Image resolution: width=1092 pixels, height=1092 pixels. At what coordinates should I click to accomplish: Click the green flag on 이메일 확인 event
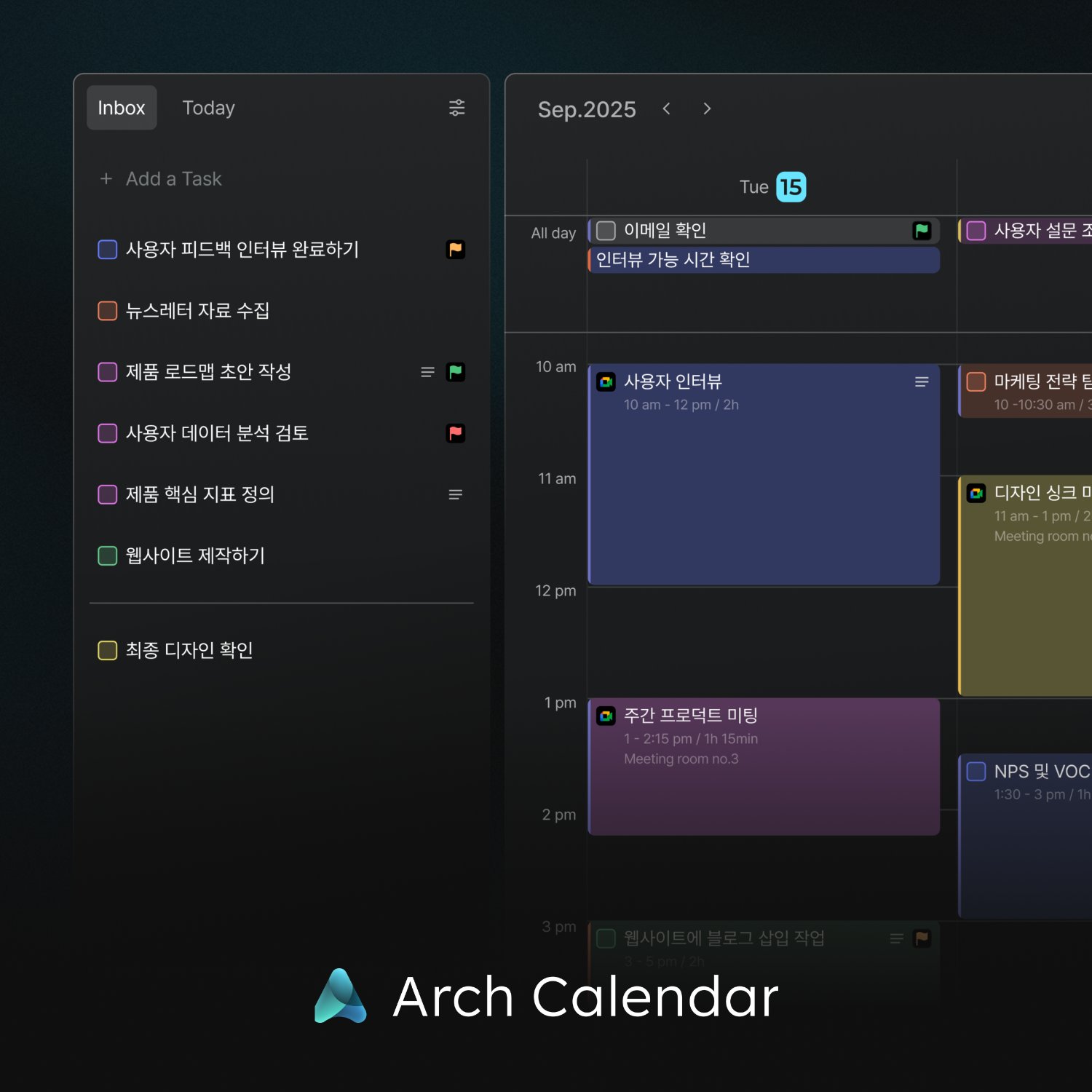coord(922,231)
